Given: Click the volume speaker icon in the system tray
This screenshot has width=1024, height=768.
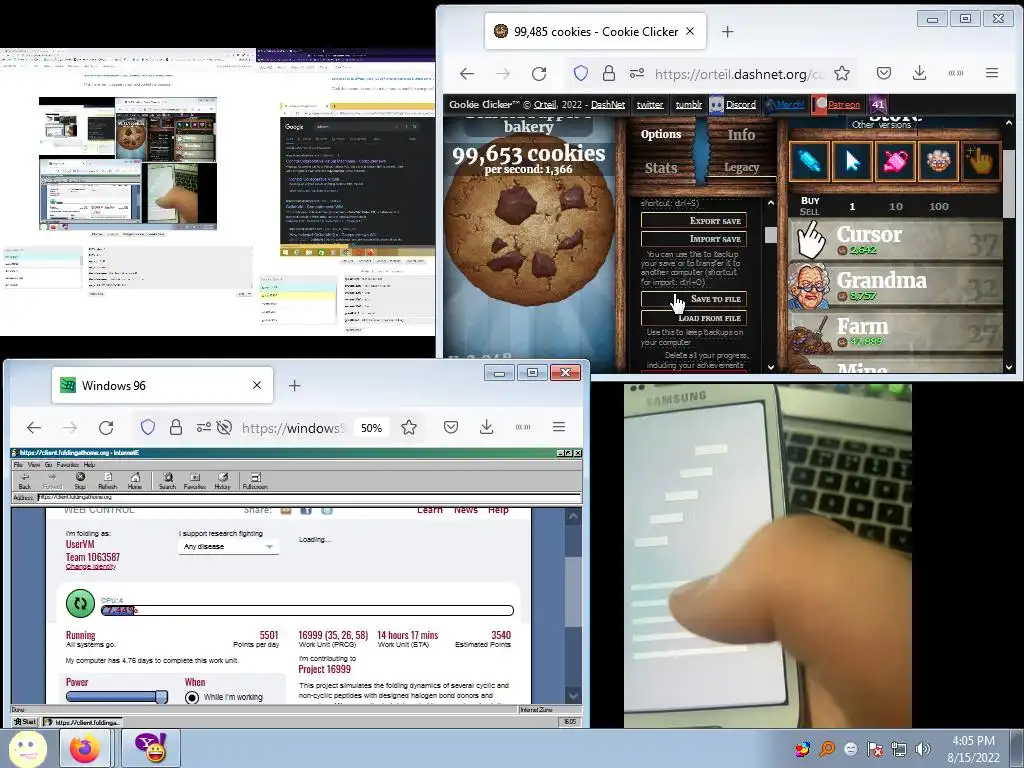Looking at the screenshot, I should pos(923,749).
